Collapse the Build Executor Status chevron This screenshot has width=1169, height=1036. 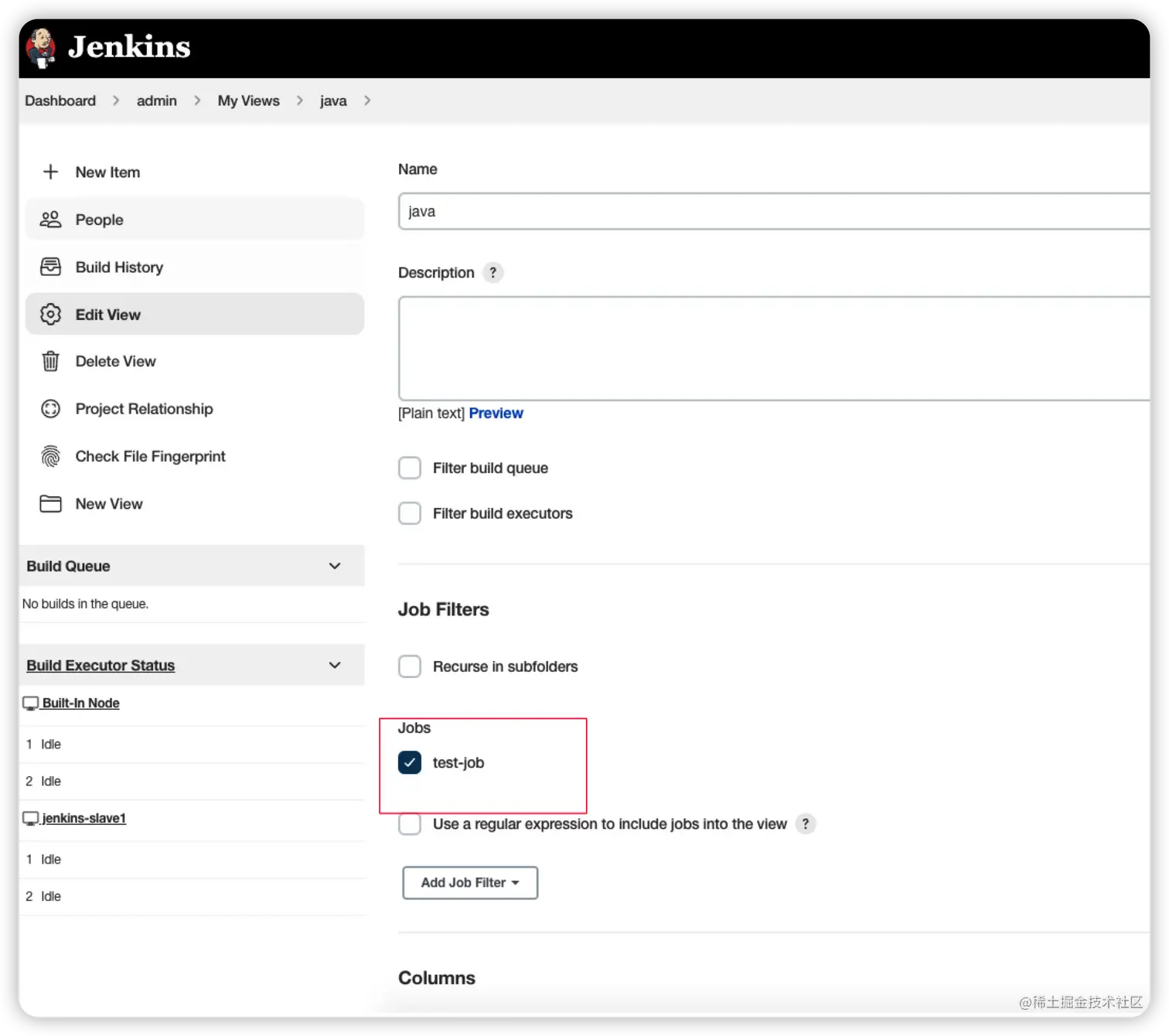pyautogui.click(x=335, y=666)
